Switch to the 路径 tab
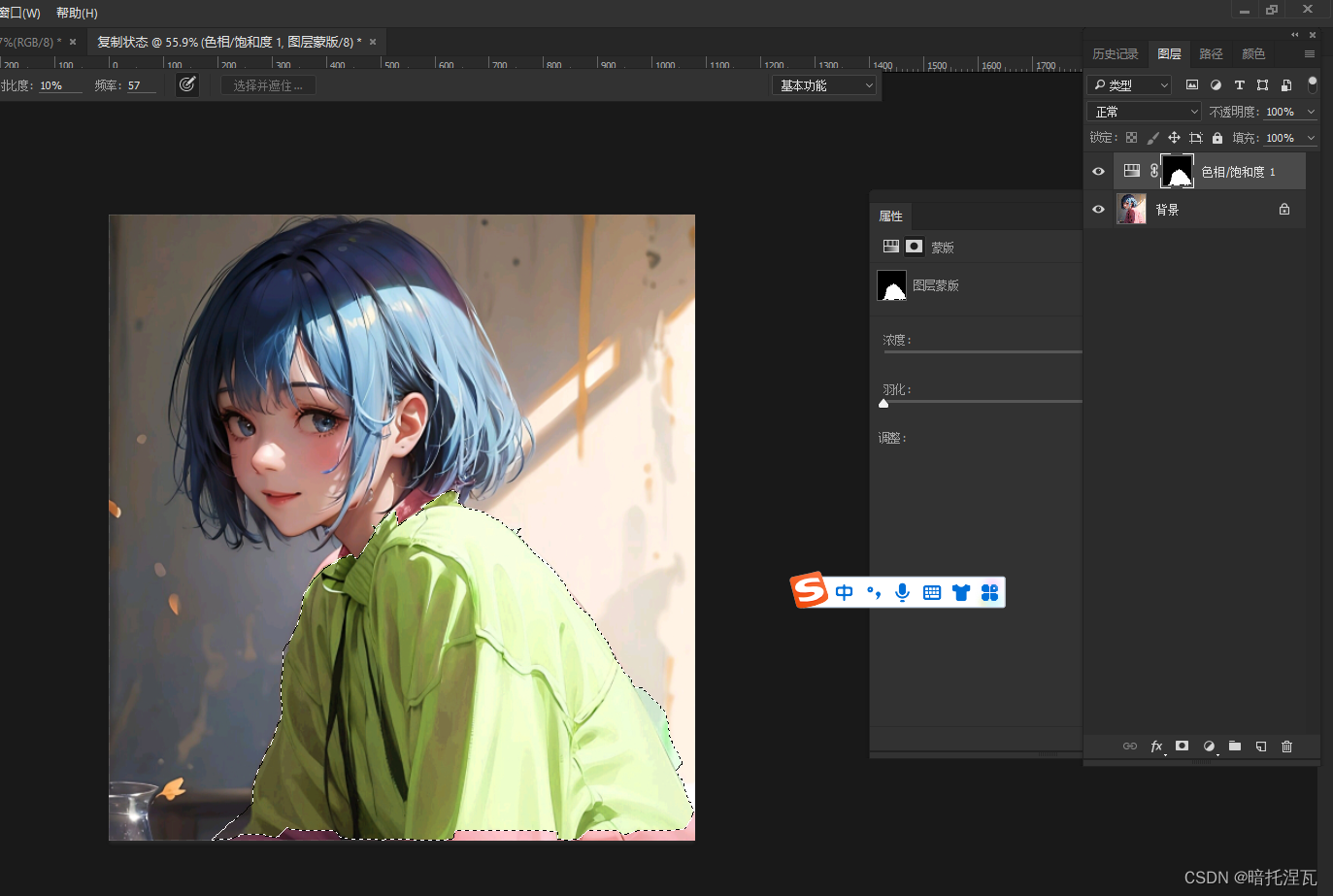The image size is (1333, 896). click(1211, 54)
